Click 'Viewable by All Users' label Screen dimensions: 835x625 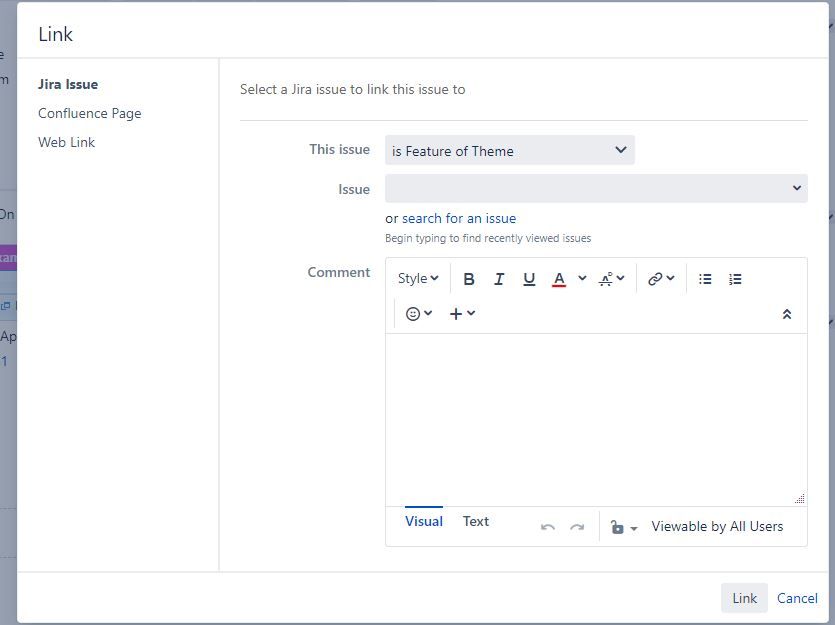[717, 527]
